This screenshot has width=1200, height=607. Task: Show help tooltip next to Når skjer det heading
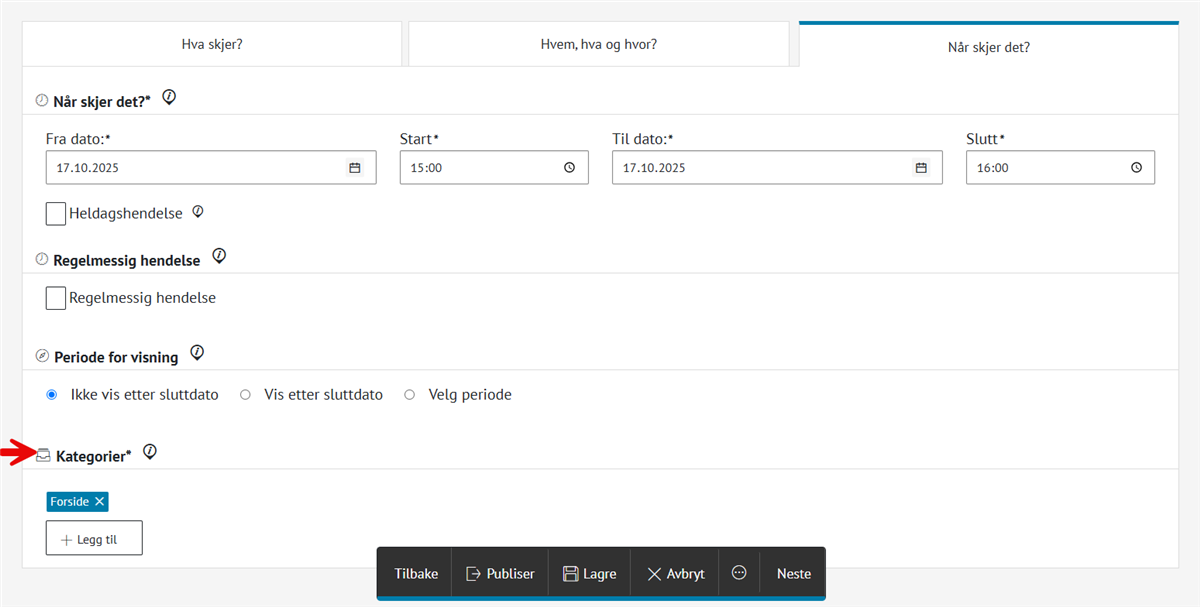[169, 98]
